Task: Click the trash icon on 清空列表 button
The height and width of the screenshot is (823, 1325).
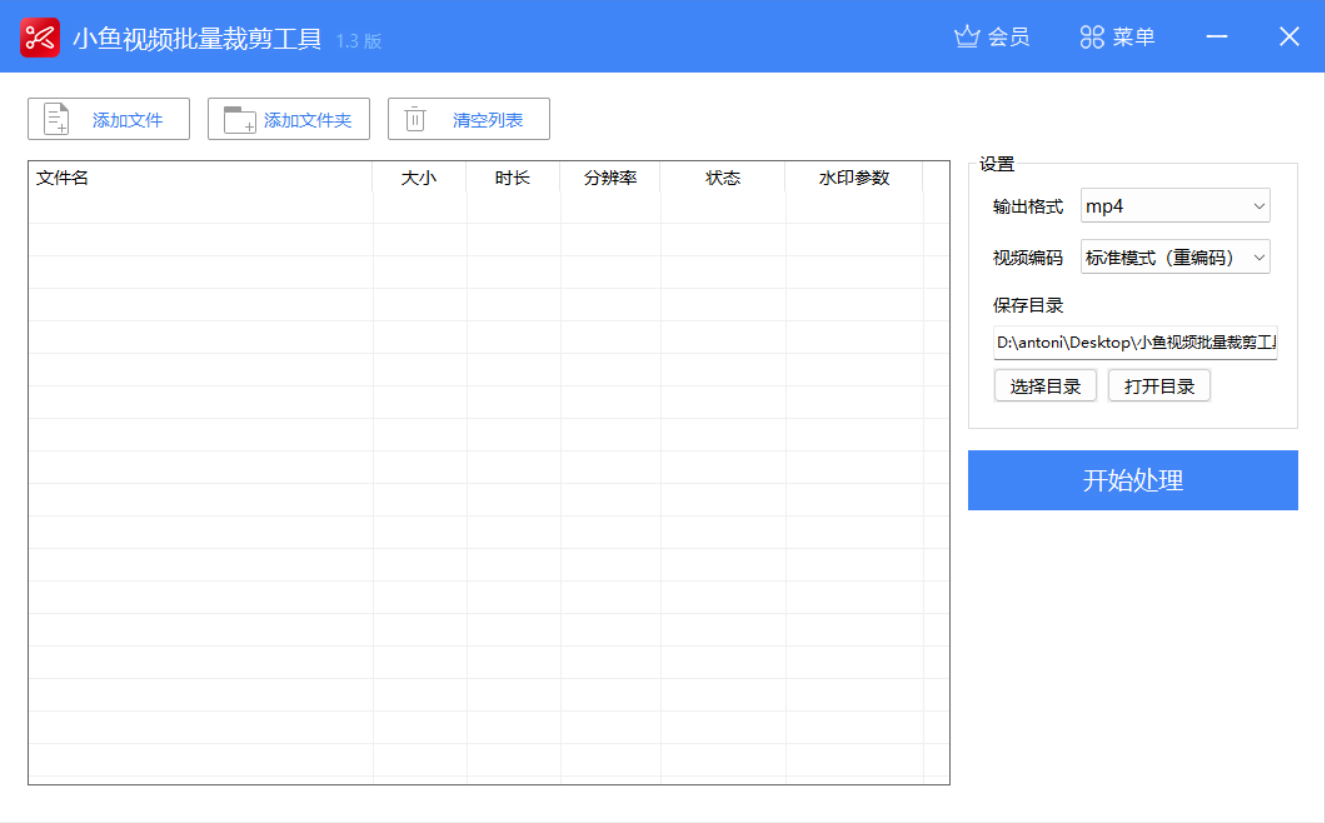Action: tap(415, 118)
